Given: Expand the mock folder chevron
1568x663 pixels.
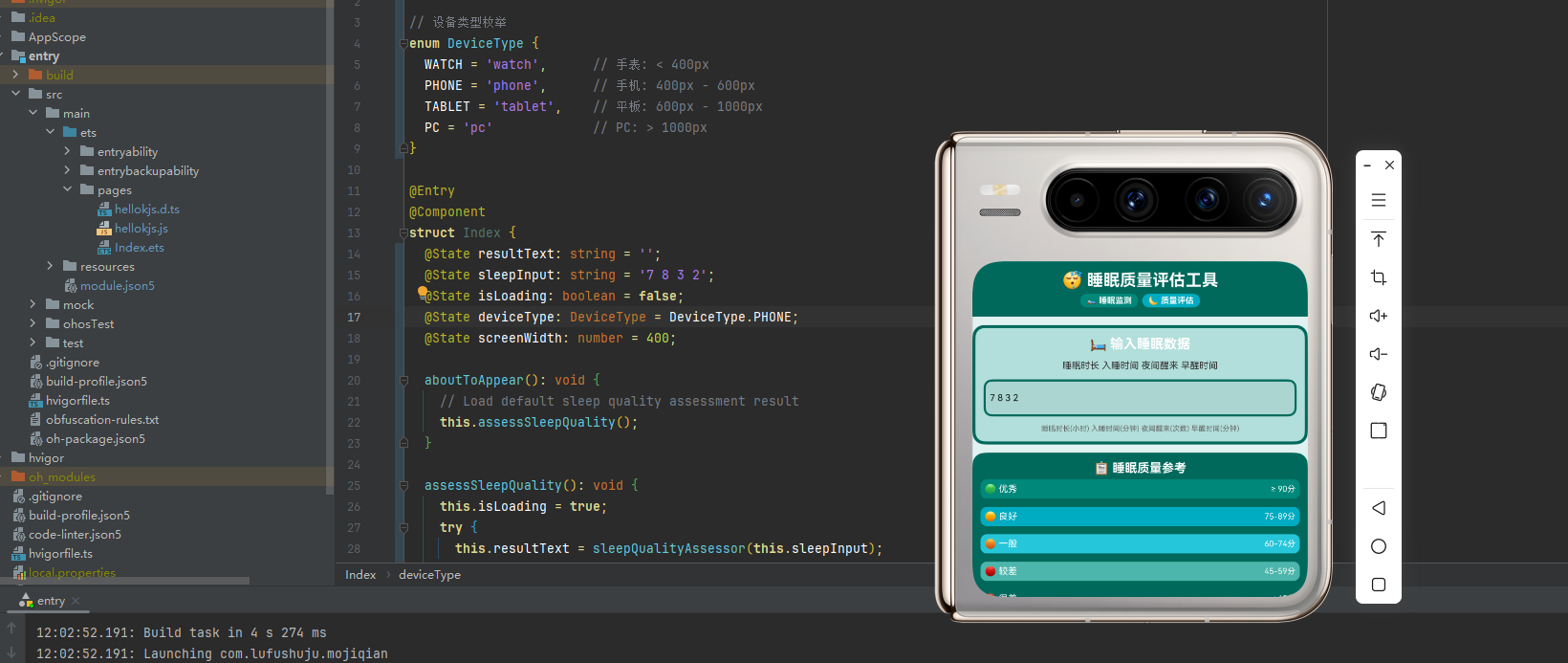Looking at the screenshot, I should click(33, 304).
